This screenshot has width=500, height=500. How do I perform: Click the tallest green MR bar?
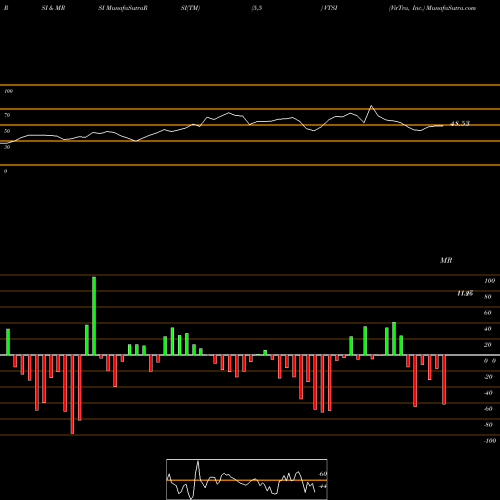(x=94, y=316)
